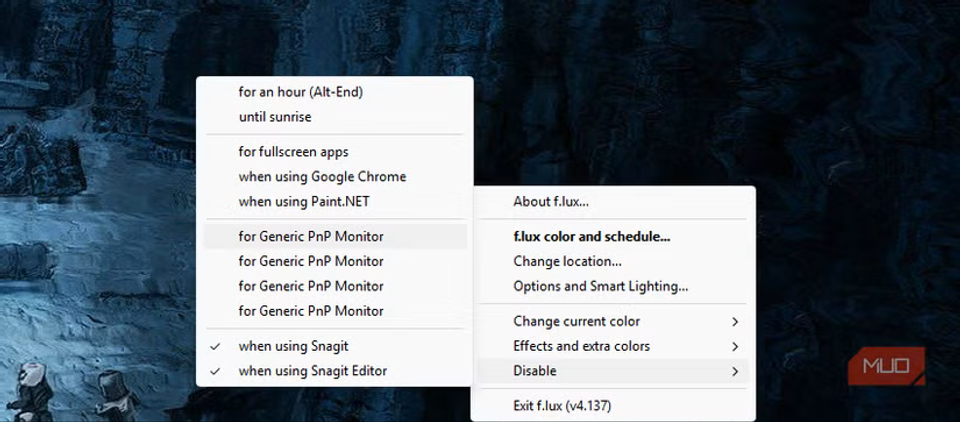Select "when using Paint.NET" entry
The image size is (960, 422).
tap(304, 201)
